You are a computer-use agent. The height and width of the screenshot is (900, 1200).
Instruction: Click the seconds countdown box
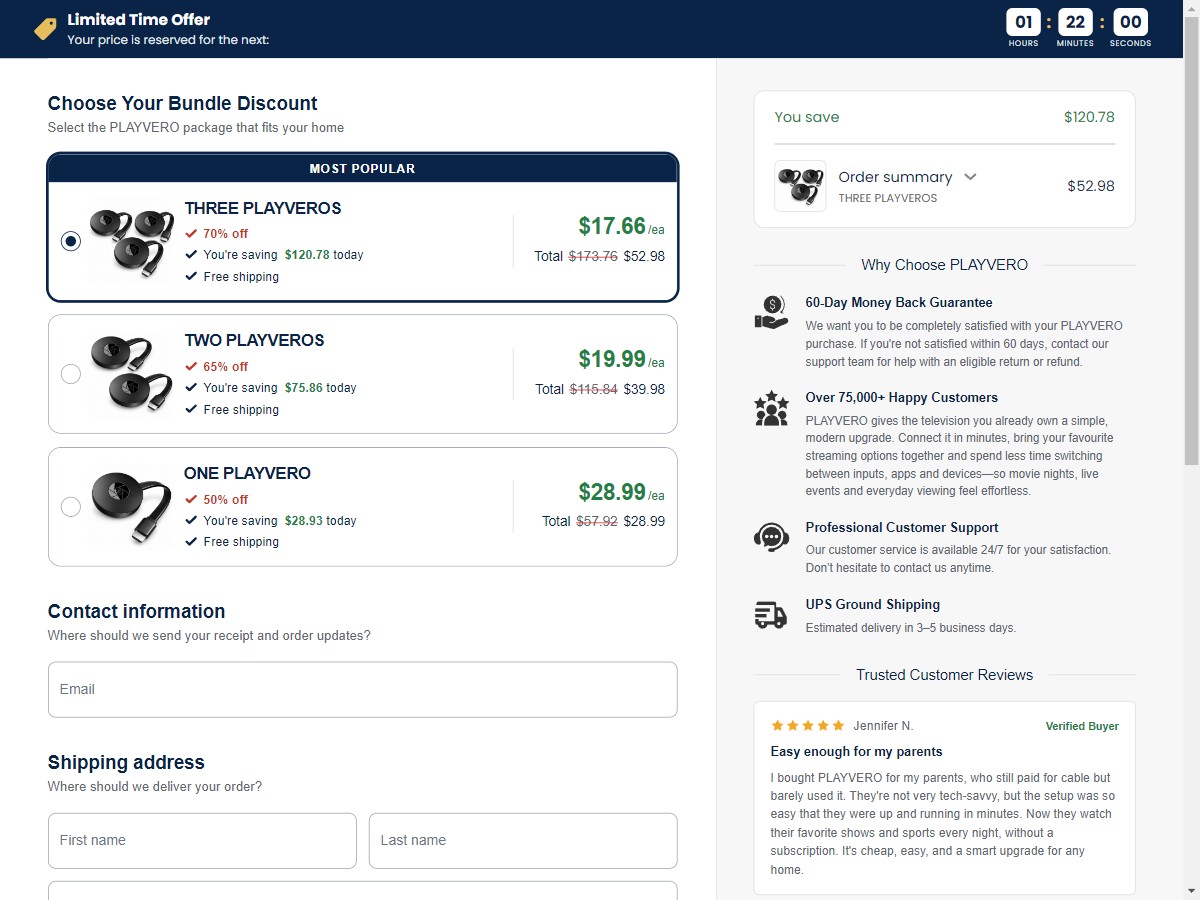click(1130, 22)
